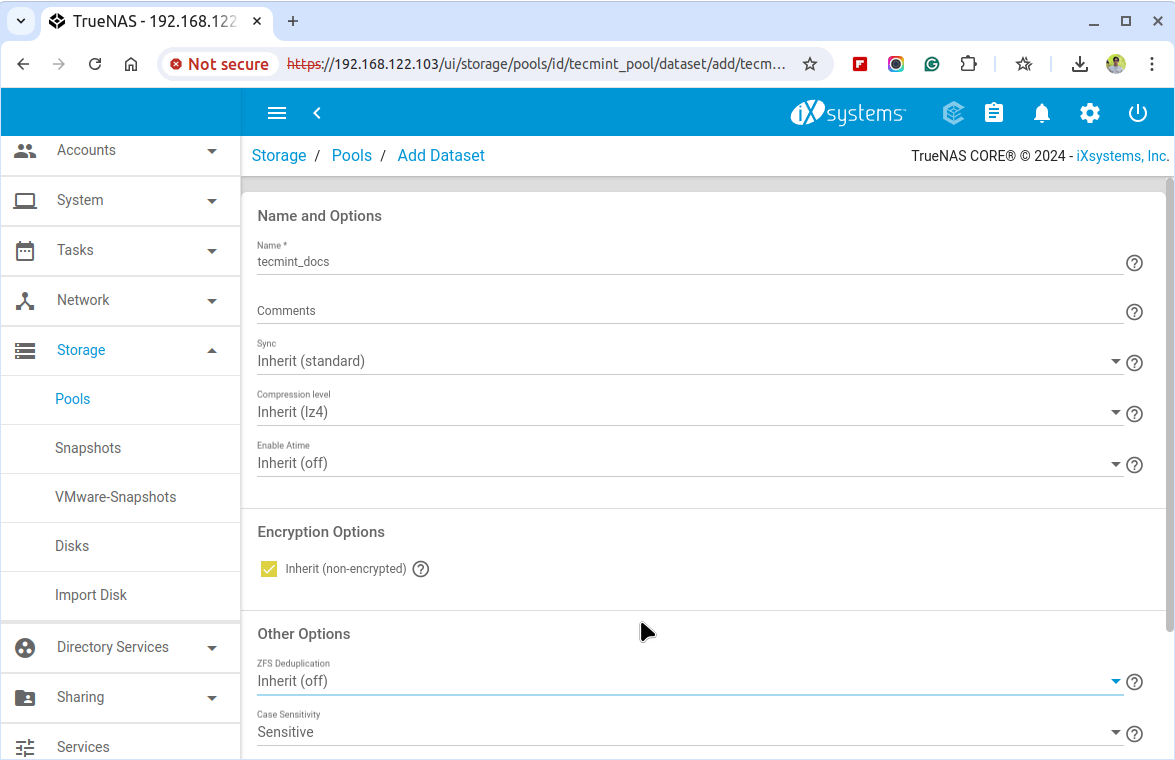Screen dimensions: 1175x760
Task: Open the Sync dropdown
Action: (x=1116, y=362)
